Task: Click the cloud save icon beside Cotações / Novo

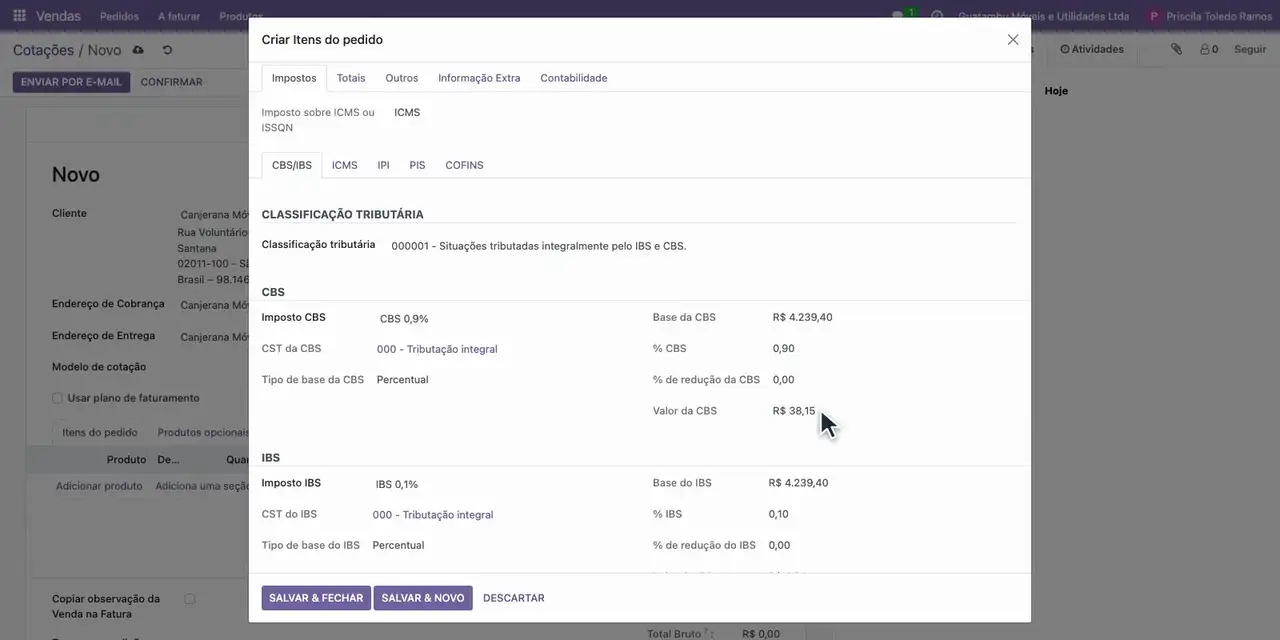Action: pos(138,50)
